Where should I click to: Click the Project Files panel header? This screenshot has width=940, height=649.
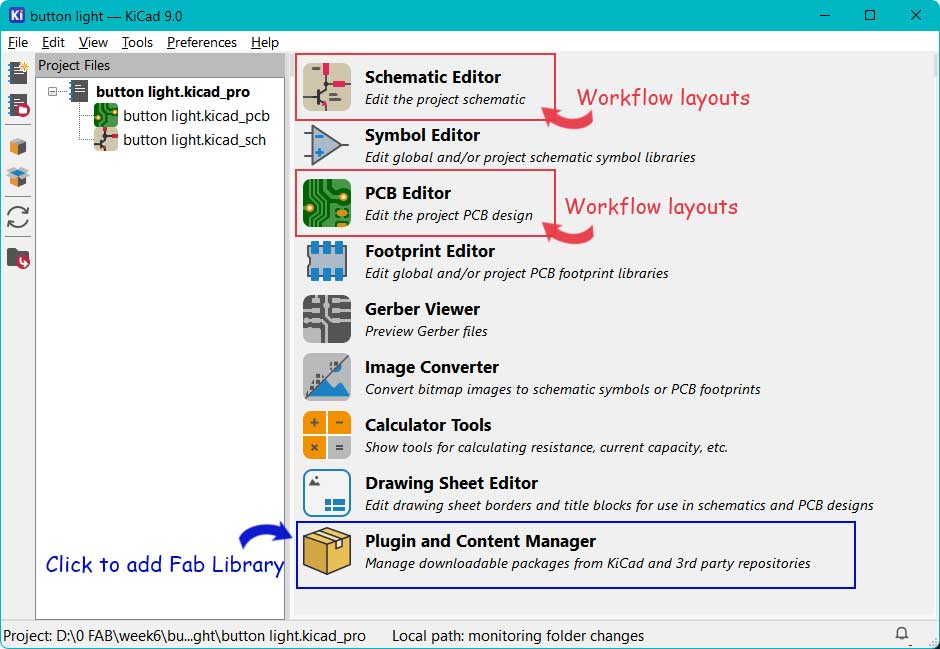point(160,65)
